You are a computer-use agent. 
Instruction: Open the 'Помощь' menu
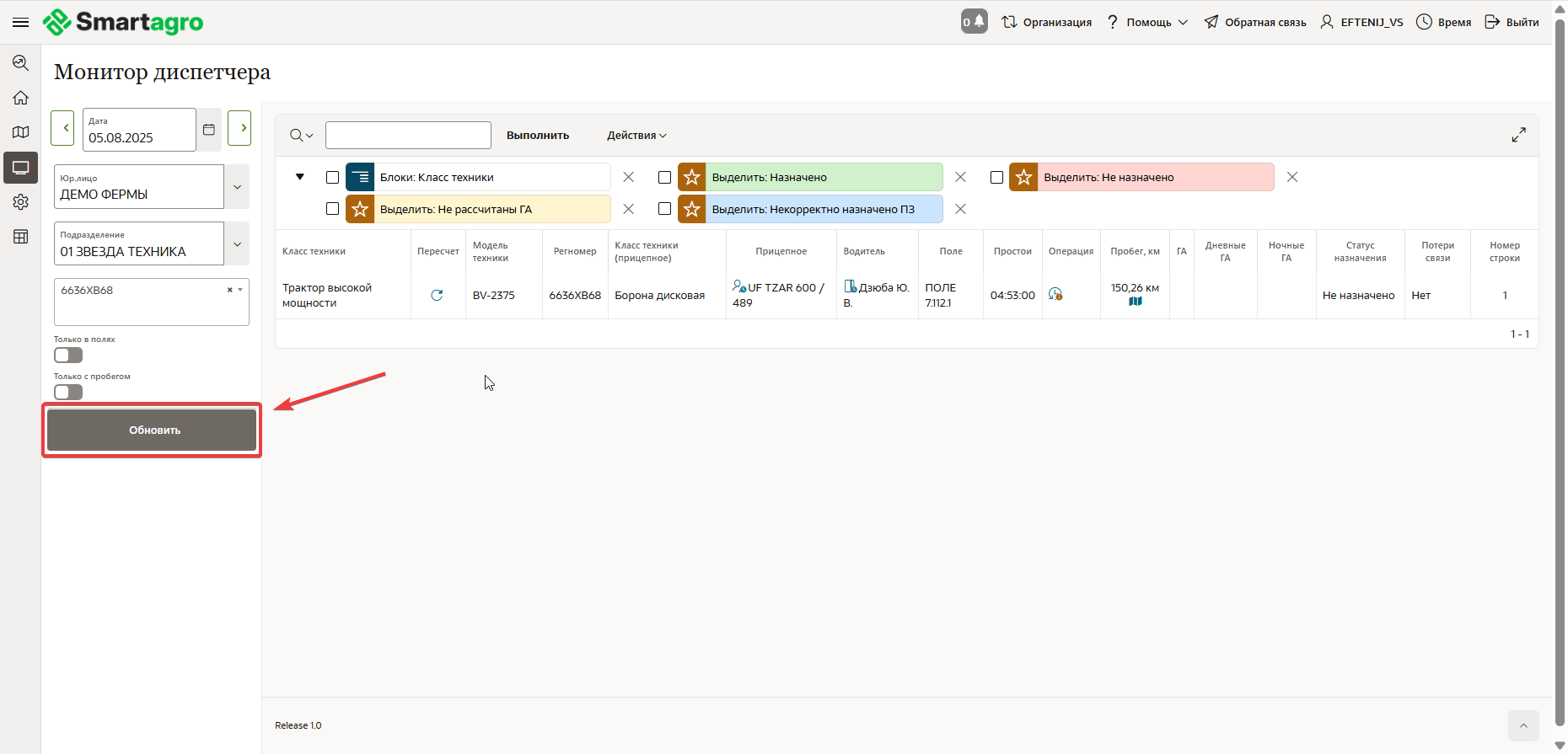point(1147,23)
